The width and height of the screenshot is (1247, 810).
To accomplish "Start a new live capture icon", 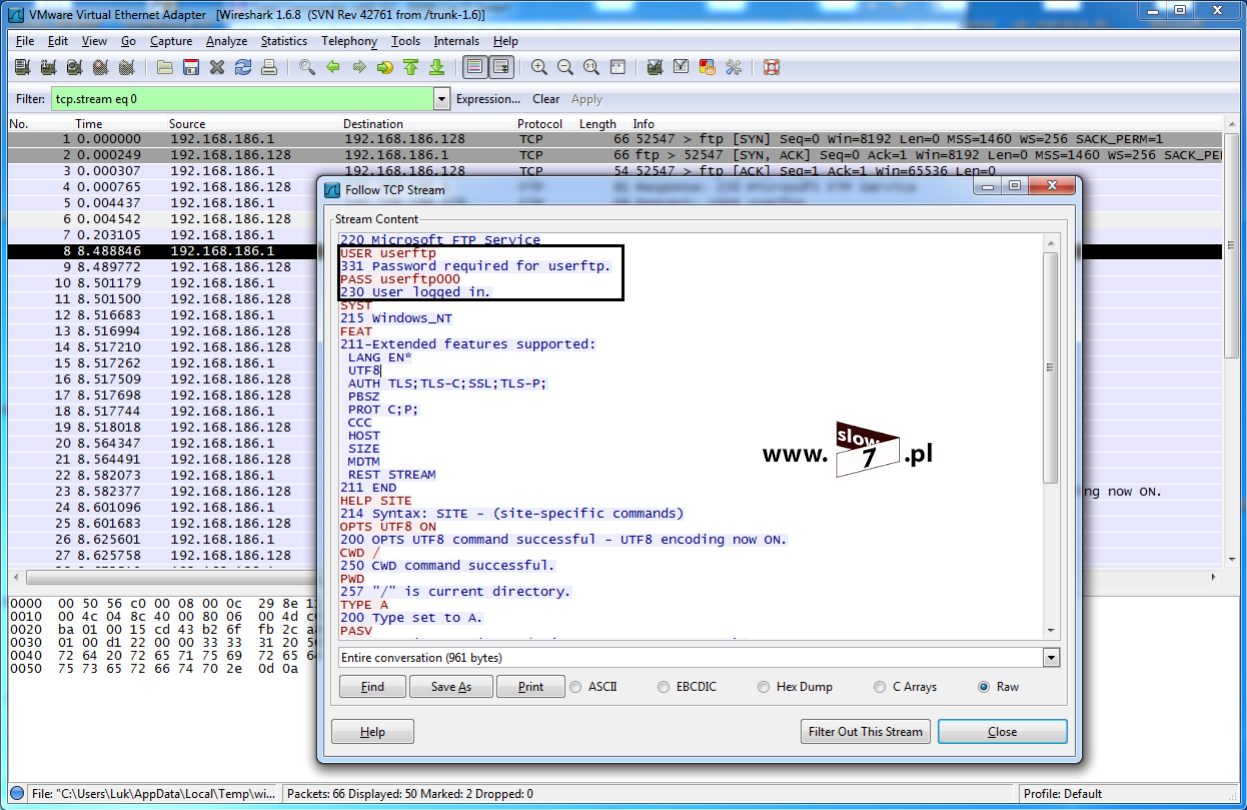I will (73, 67).
